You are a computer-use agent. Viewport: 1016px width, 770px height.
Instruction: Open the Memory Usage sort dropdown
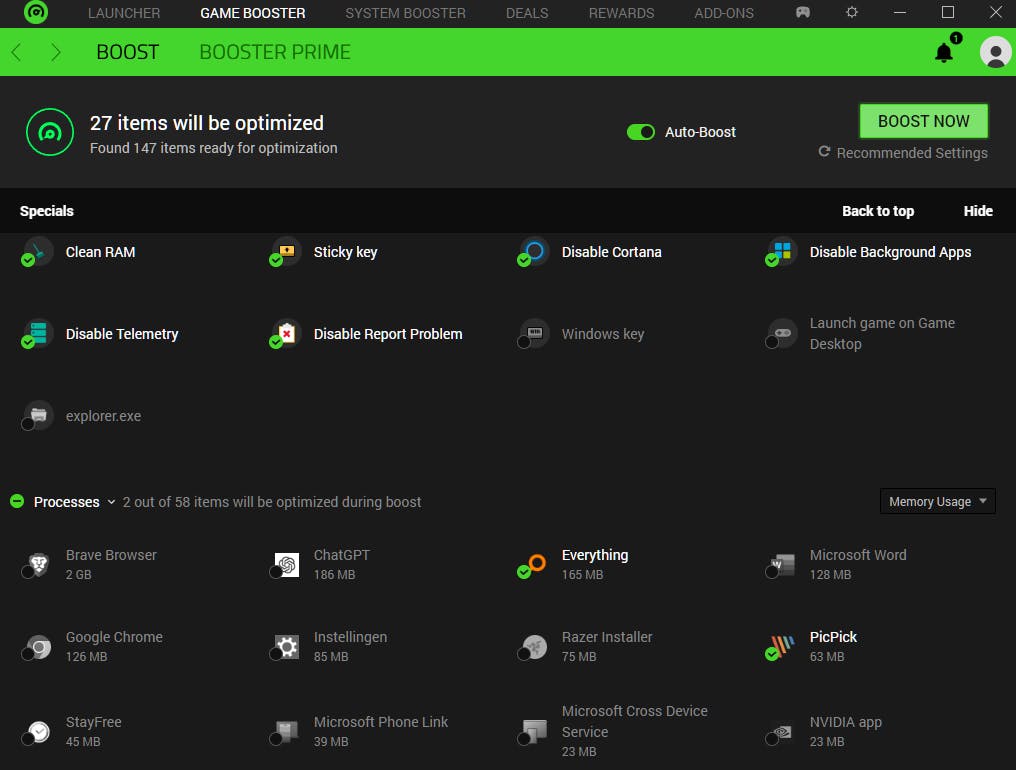[x=937, y=502]
